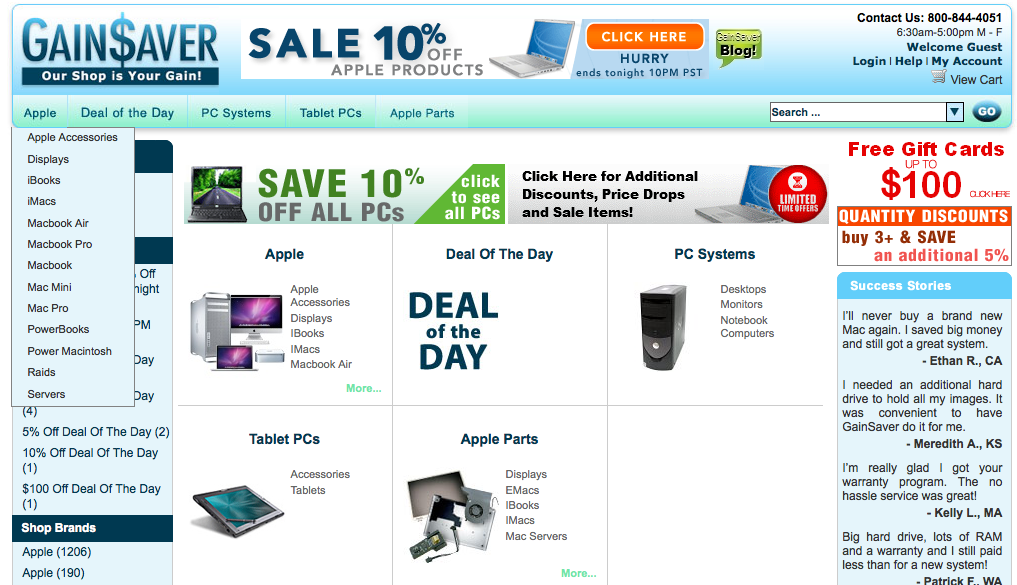
Task: Open the My Account link
Action: click(966, 61)
